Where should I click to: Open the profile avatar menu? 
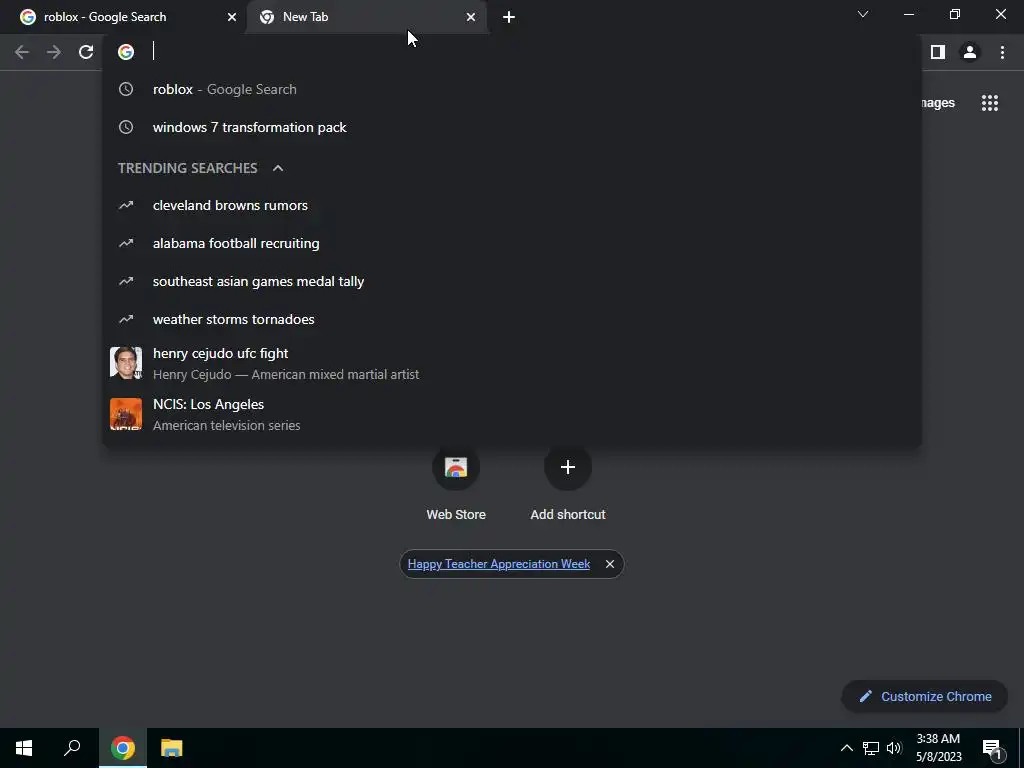point(970,52)
